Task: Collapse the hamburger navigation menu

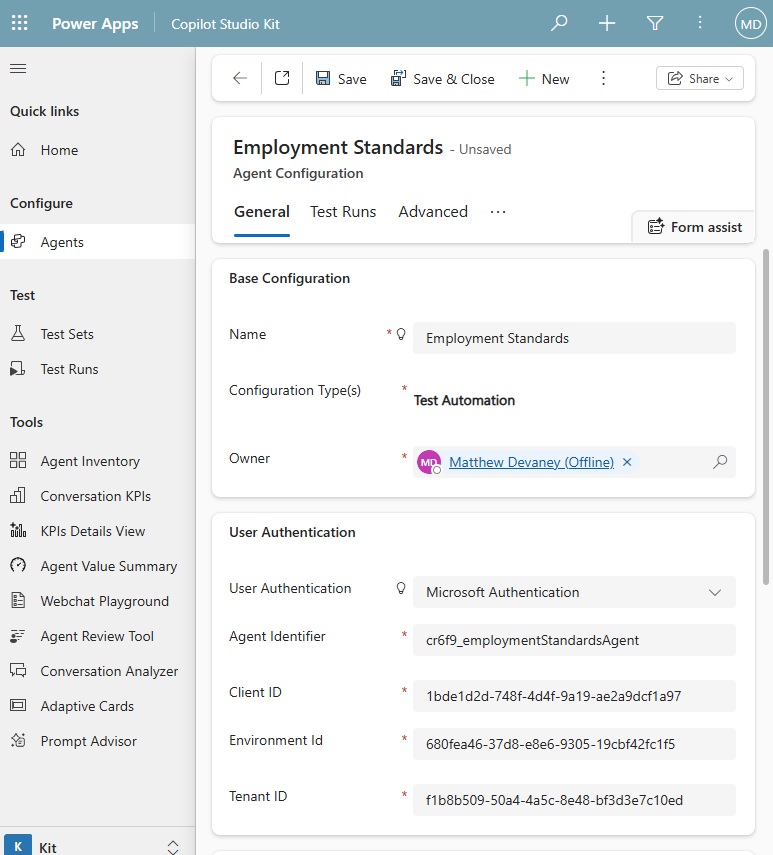Action: (x=18, y=69)
